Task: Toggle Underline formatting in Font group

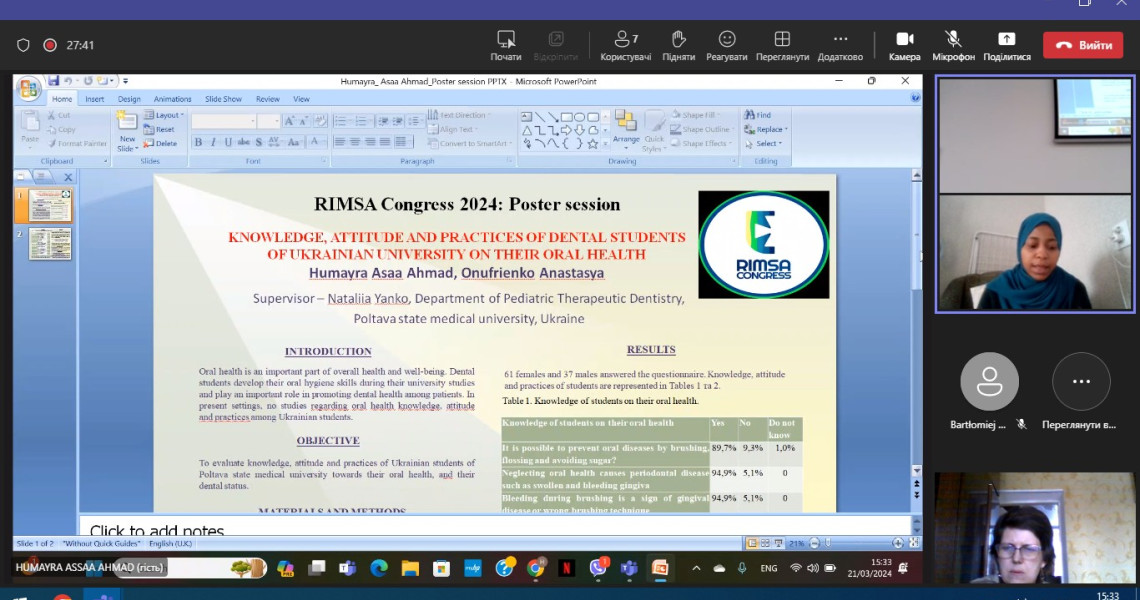Action: click(x=228, y=143)
